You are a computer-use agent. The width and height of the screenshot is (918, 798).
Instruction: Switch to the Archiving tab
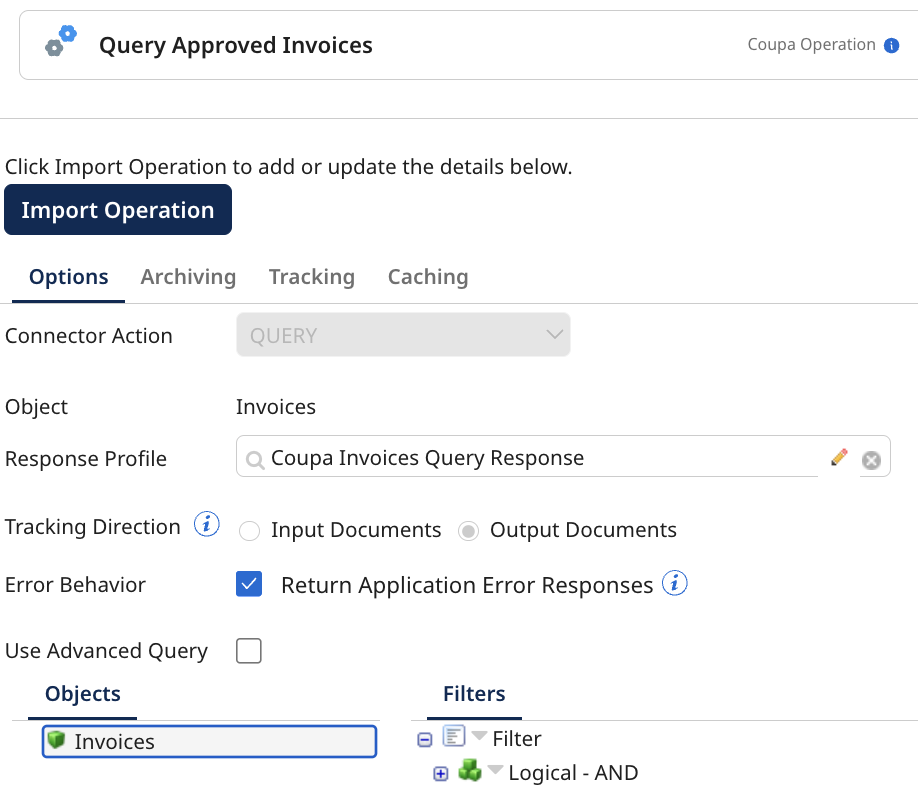click(x=188, y=277)
